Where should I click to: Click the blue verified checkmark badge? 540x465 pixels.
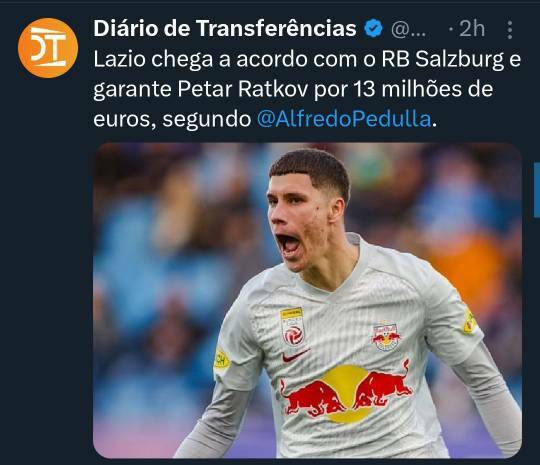coord(374,29)
